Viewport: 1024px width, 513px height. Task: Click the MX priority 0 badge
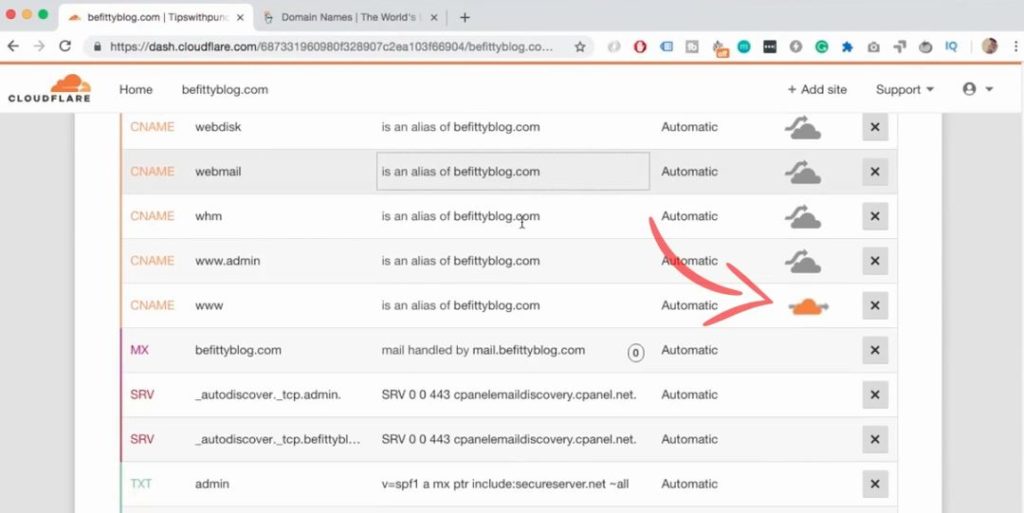click(635, 353)
